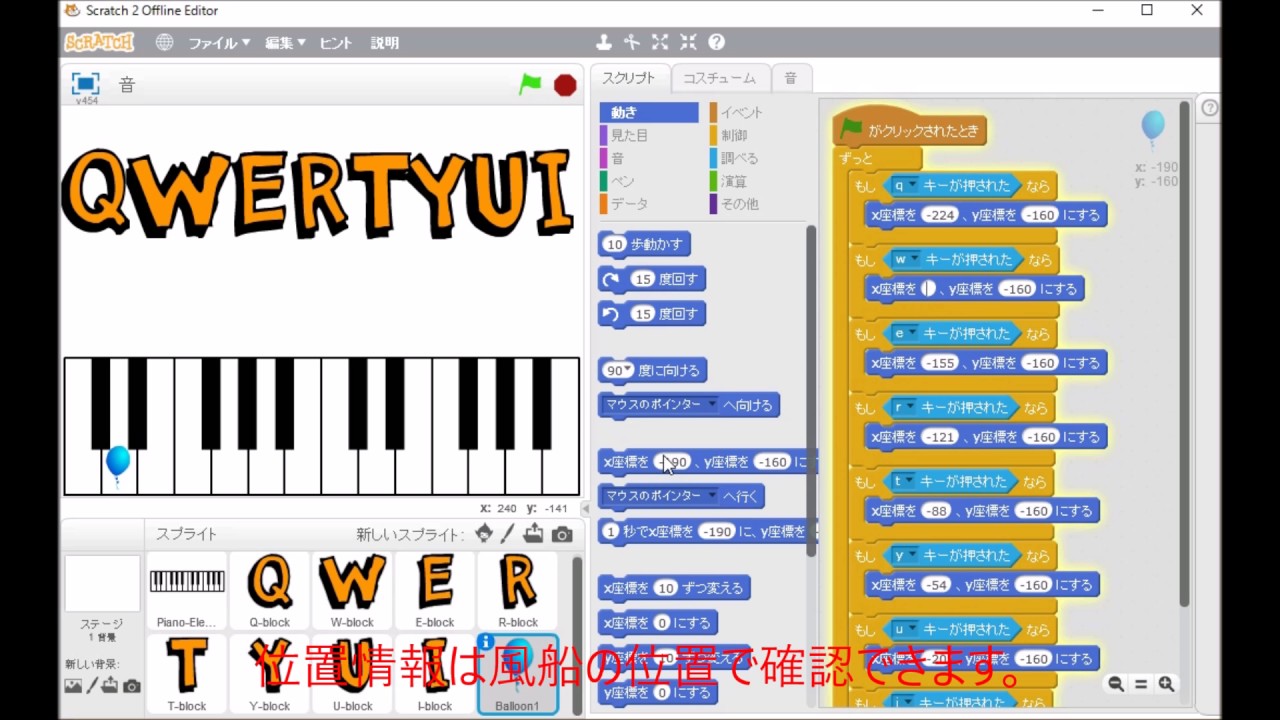
Task: Zoom out the scripts area
Action: tap(1116, 684)
